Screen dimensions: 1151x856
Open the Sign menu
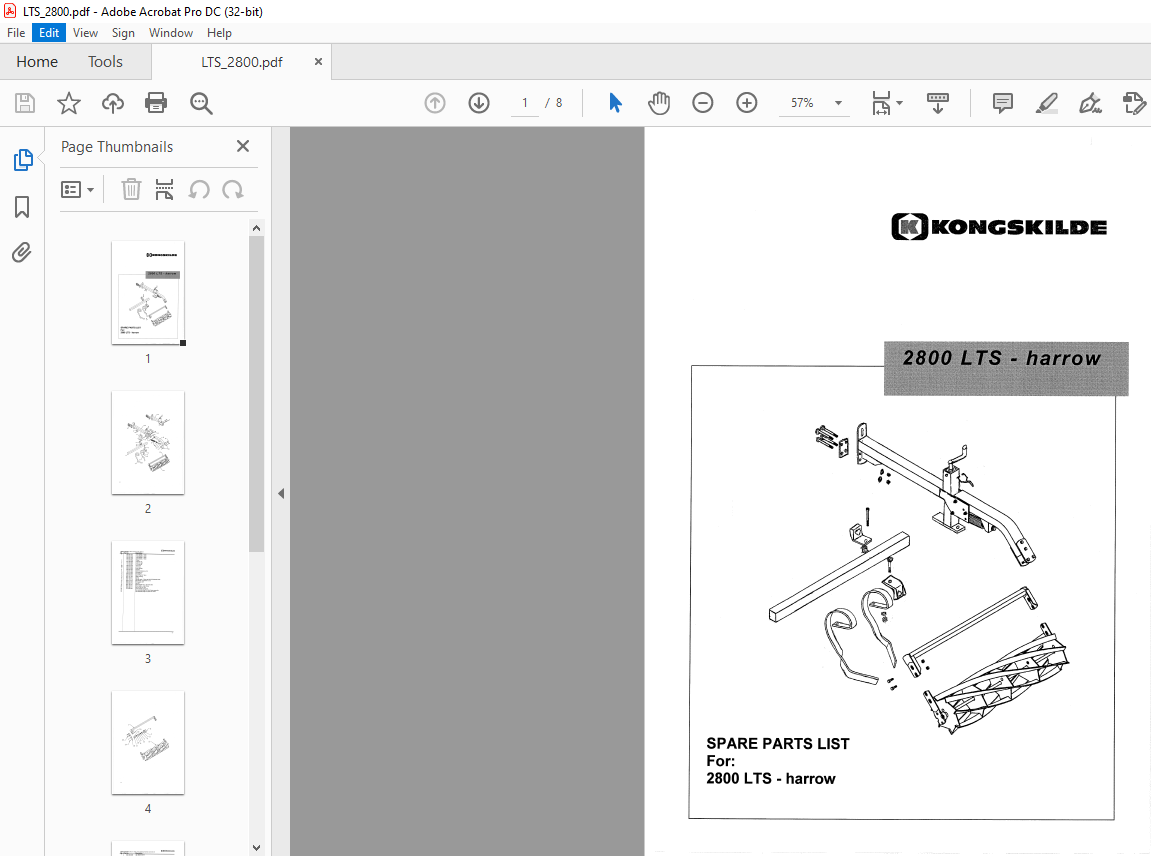tap(123, 33)
